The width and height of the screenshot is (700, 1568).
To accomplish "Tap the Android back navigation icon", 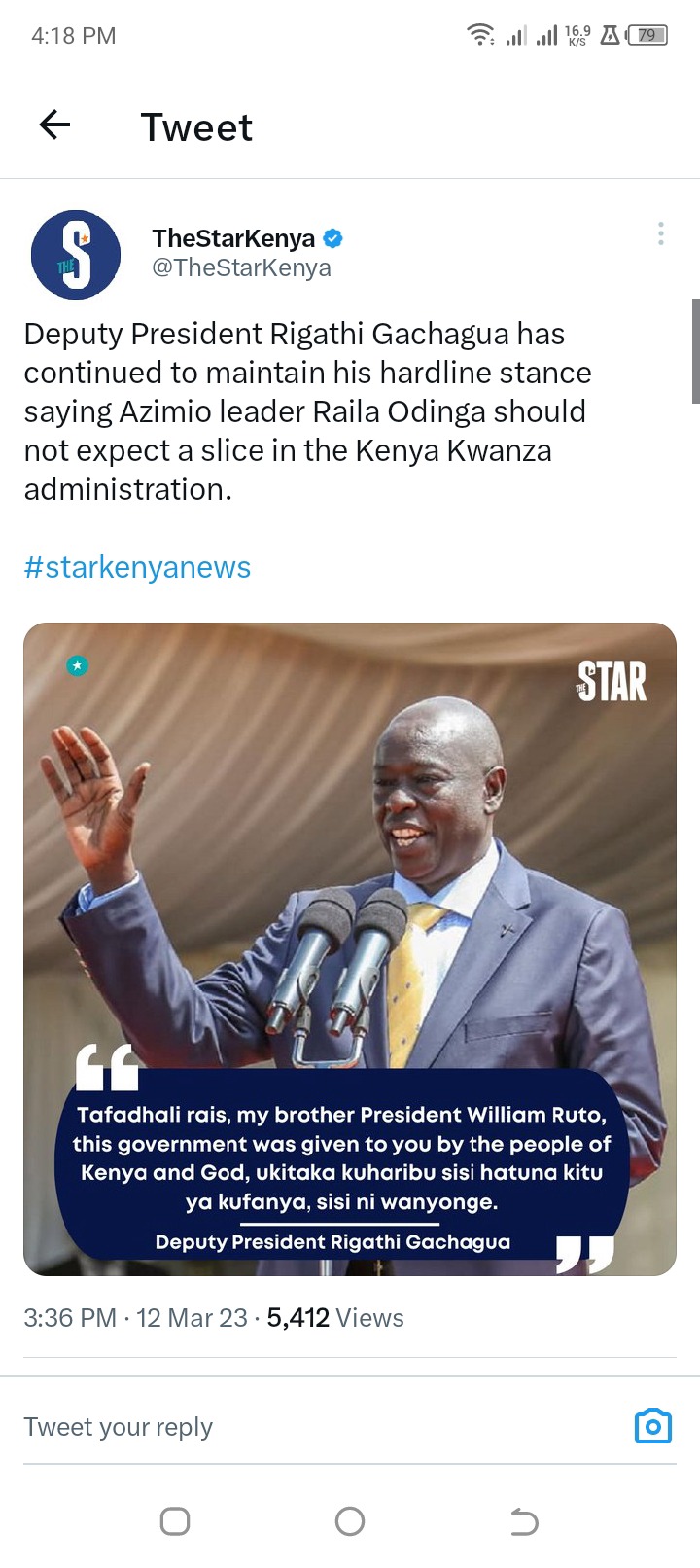I will (524, 1521).
